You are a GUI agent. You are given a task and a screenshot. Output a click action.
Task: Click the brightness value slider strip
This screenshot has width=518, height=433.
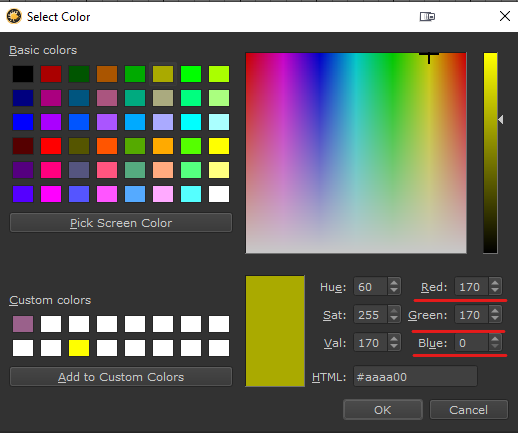point(490,153)
